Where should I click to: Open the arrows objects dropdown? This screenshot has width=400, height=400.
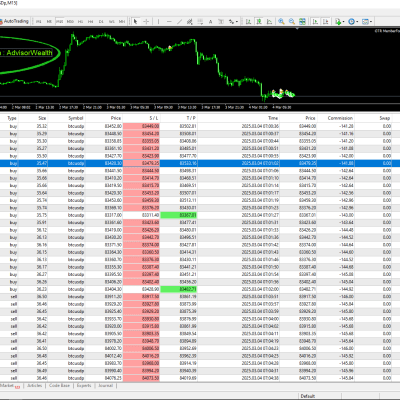(233, 22)
